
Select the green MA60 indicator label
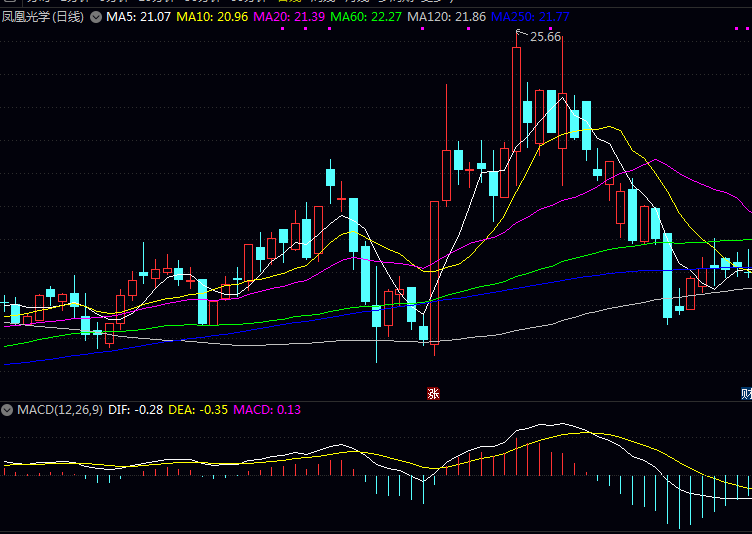pyautogui.click(x=365, y=17)
